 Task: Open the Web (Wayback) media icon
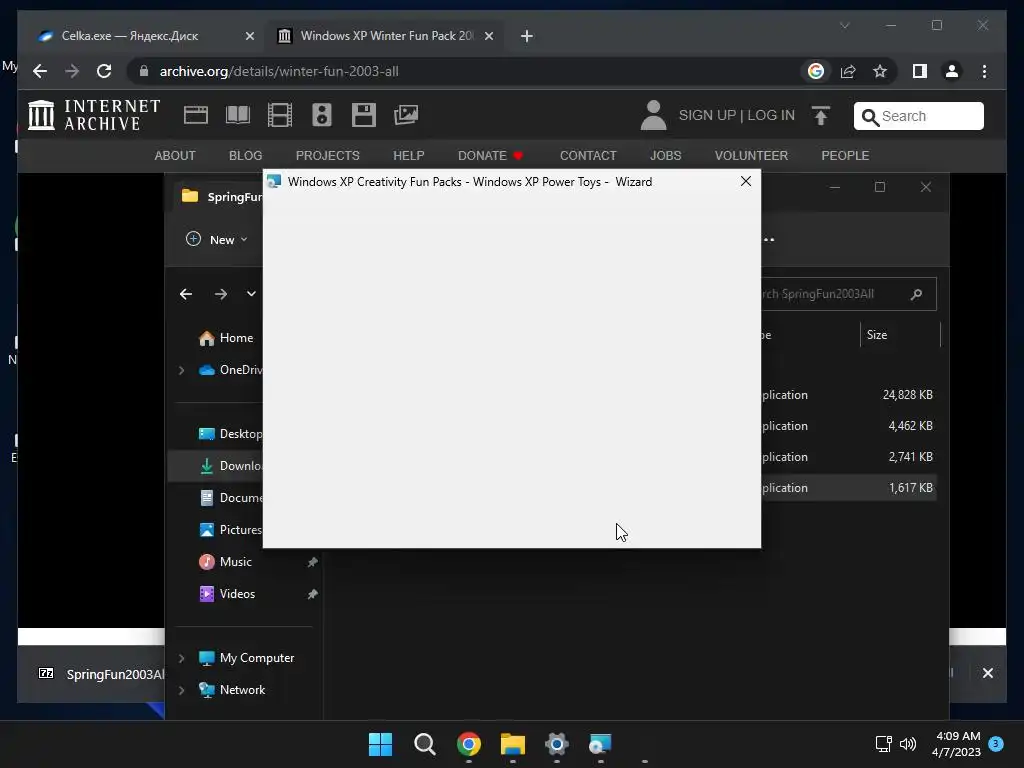tap(196, 115)
